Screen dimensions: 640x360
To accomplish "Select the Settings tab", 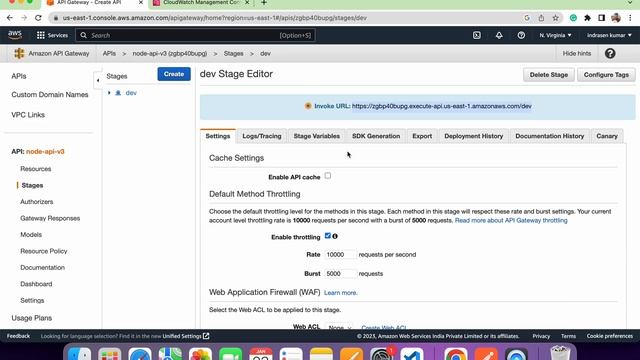I will 218,136.
